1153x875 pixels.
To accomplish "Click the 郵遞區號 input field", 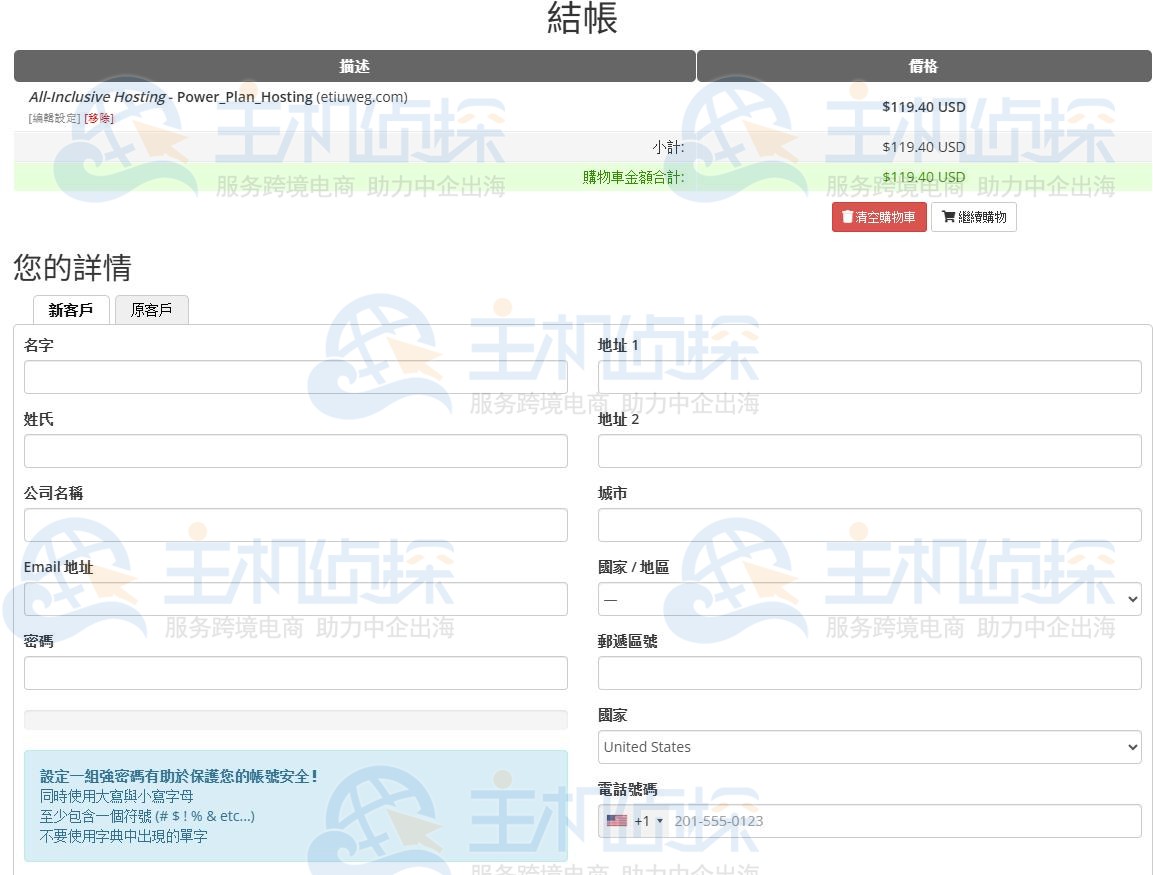I will coord(868,673).
